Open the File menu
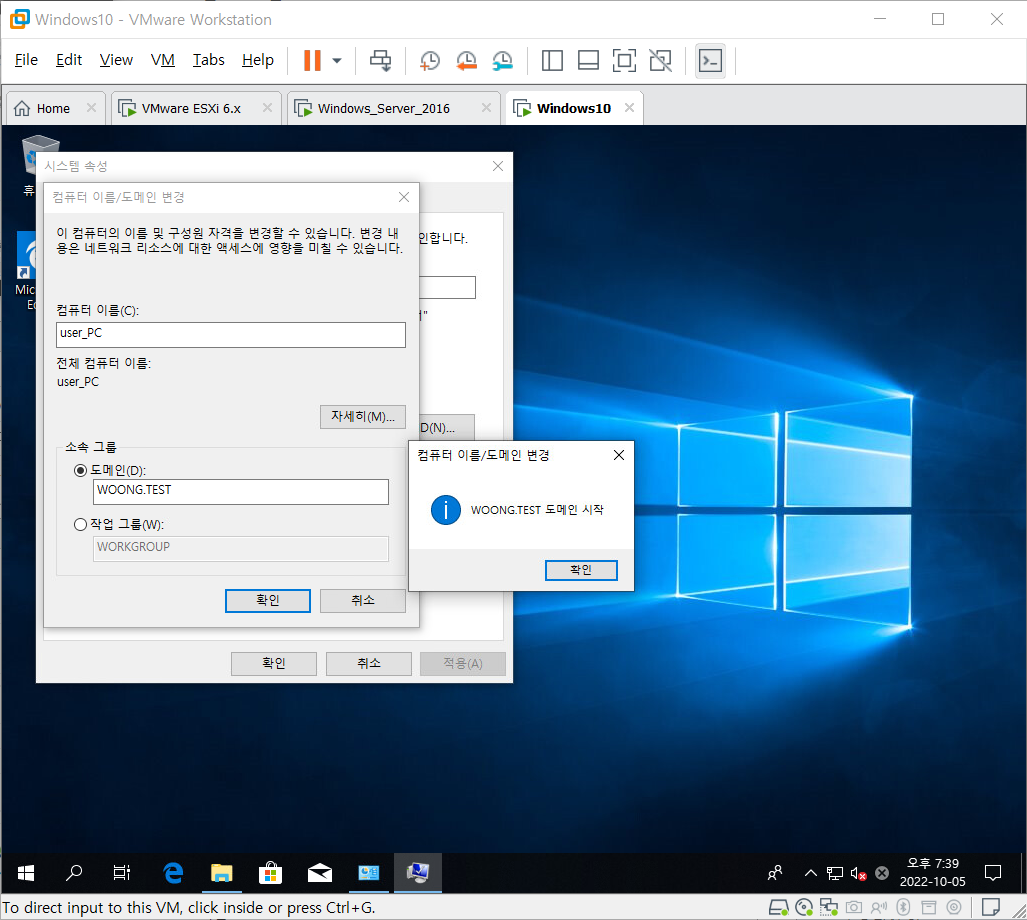This screenshot has height=920, width=1027. (x=26, y=60)
